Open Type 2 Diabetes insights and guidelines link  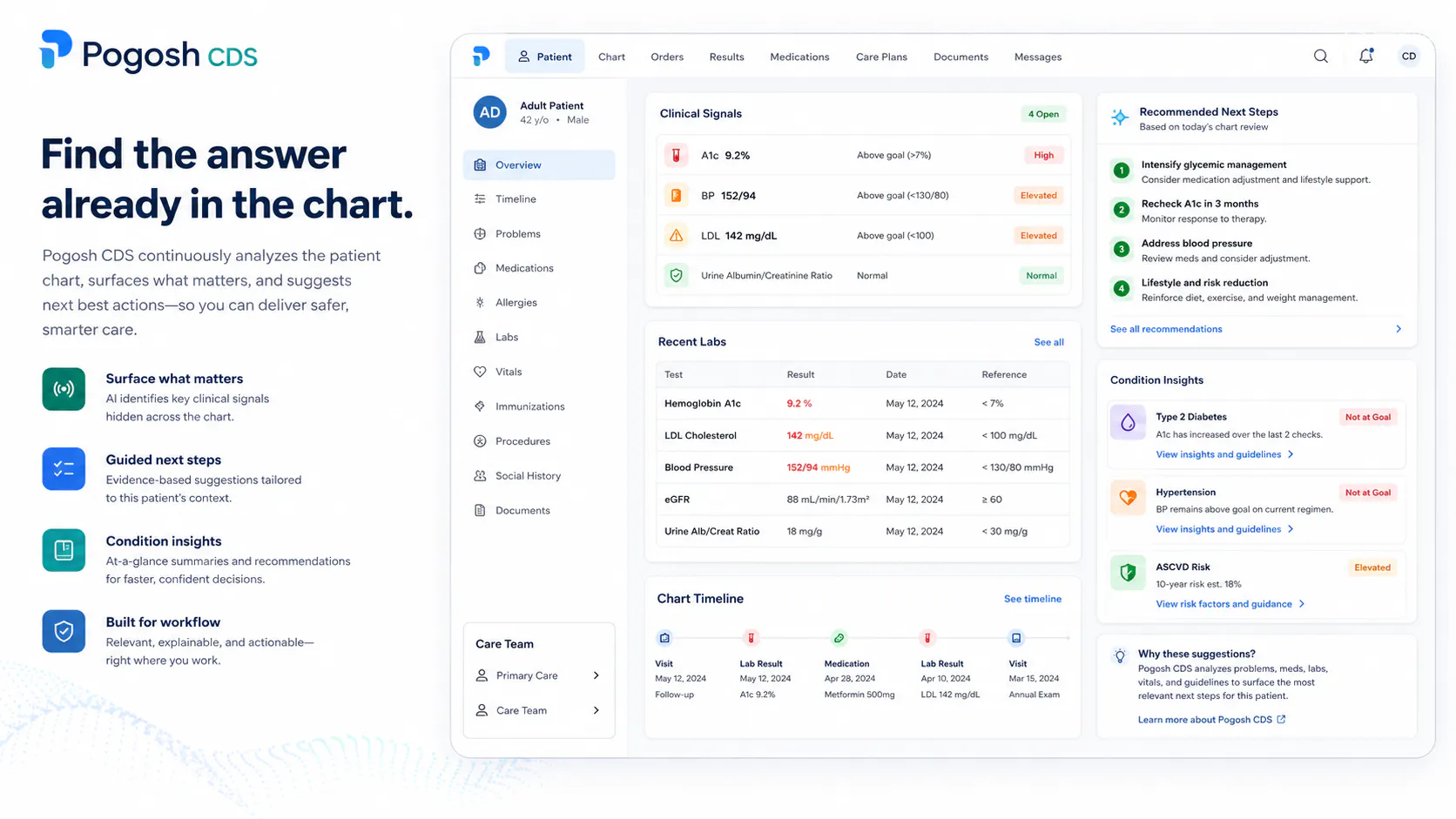point(1218,454)
